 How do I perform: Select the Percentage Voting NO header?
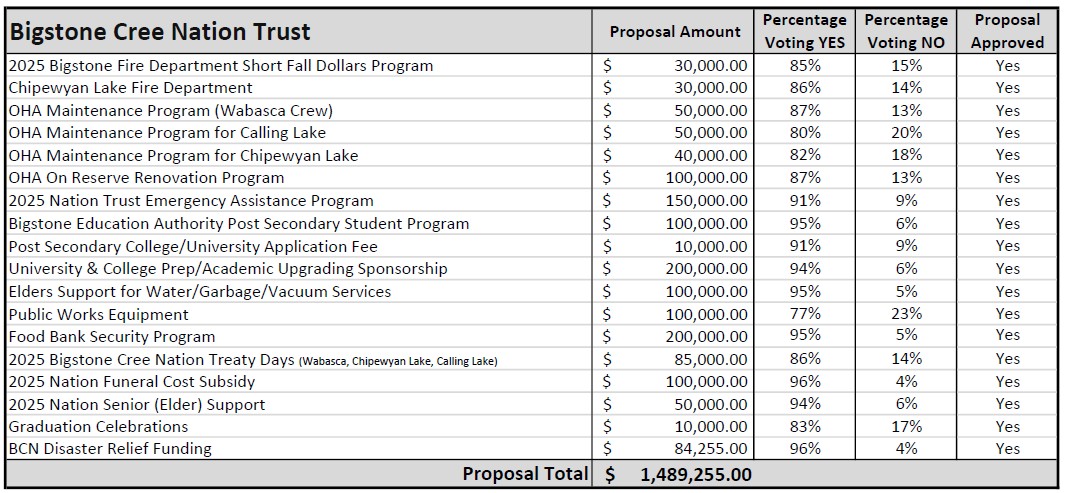tap(905, 31)
